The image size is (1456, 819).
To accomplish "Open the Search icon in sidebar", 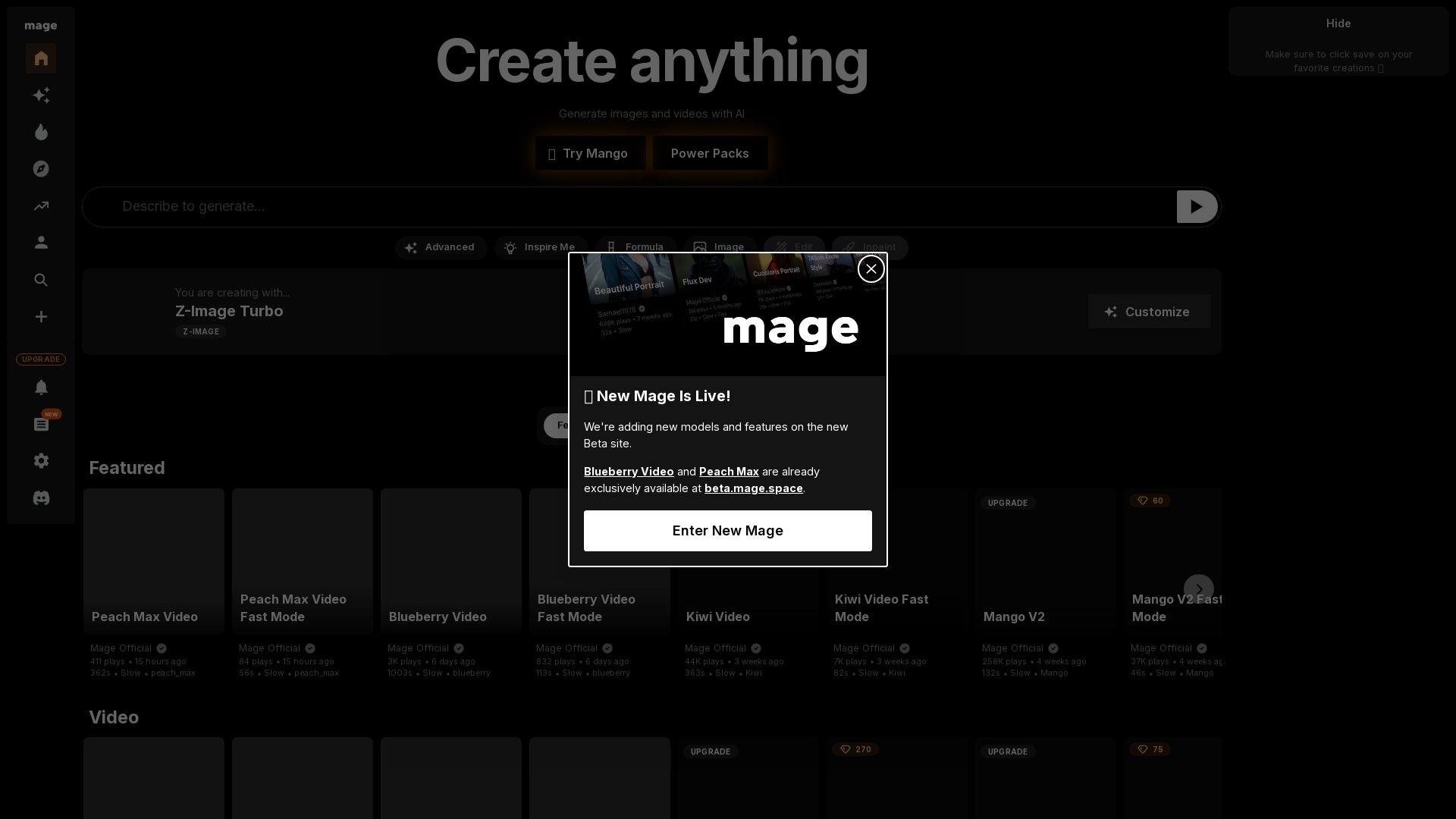I will [41, 280].
